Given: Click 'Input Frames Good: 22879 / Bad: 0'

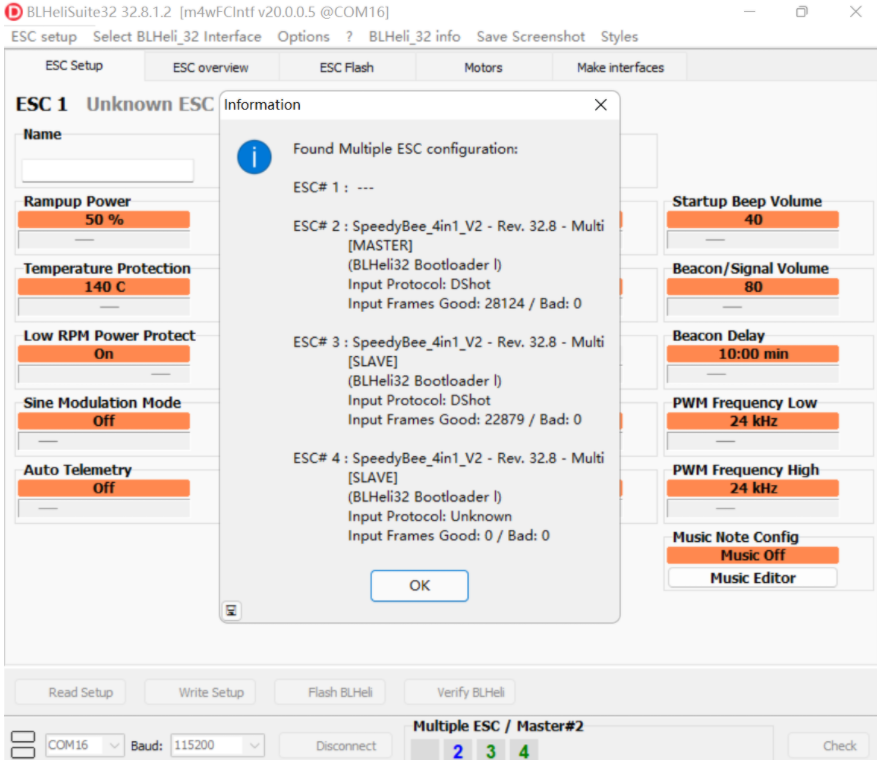Looking at the screenshot, I should [465, 419].
